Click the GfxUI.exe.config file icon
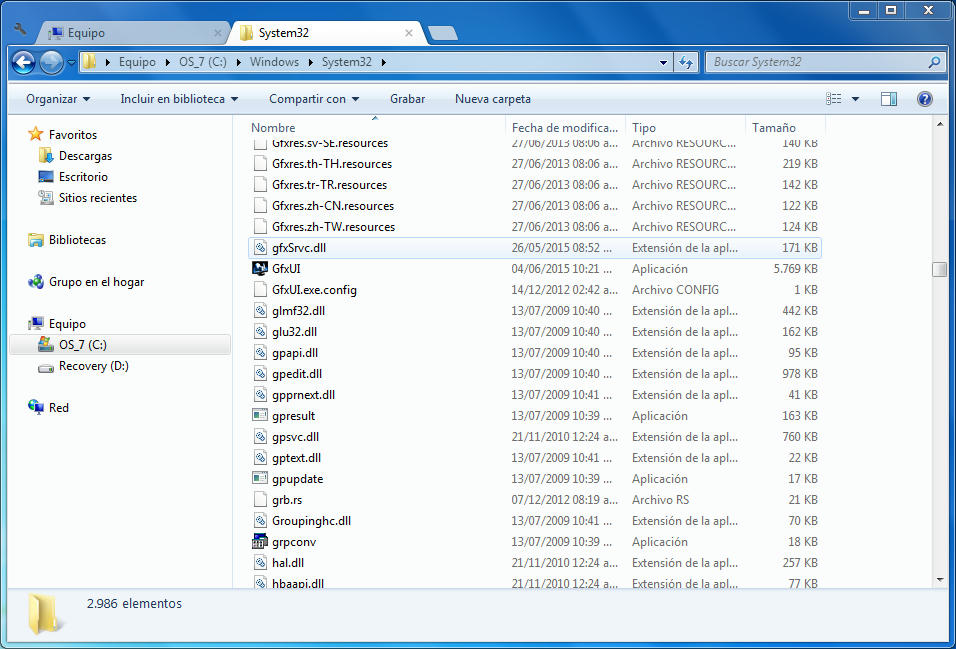The width and height of the screenshot is (956, 649). pos(260,290)
